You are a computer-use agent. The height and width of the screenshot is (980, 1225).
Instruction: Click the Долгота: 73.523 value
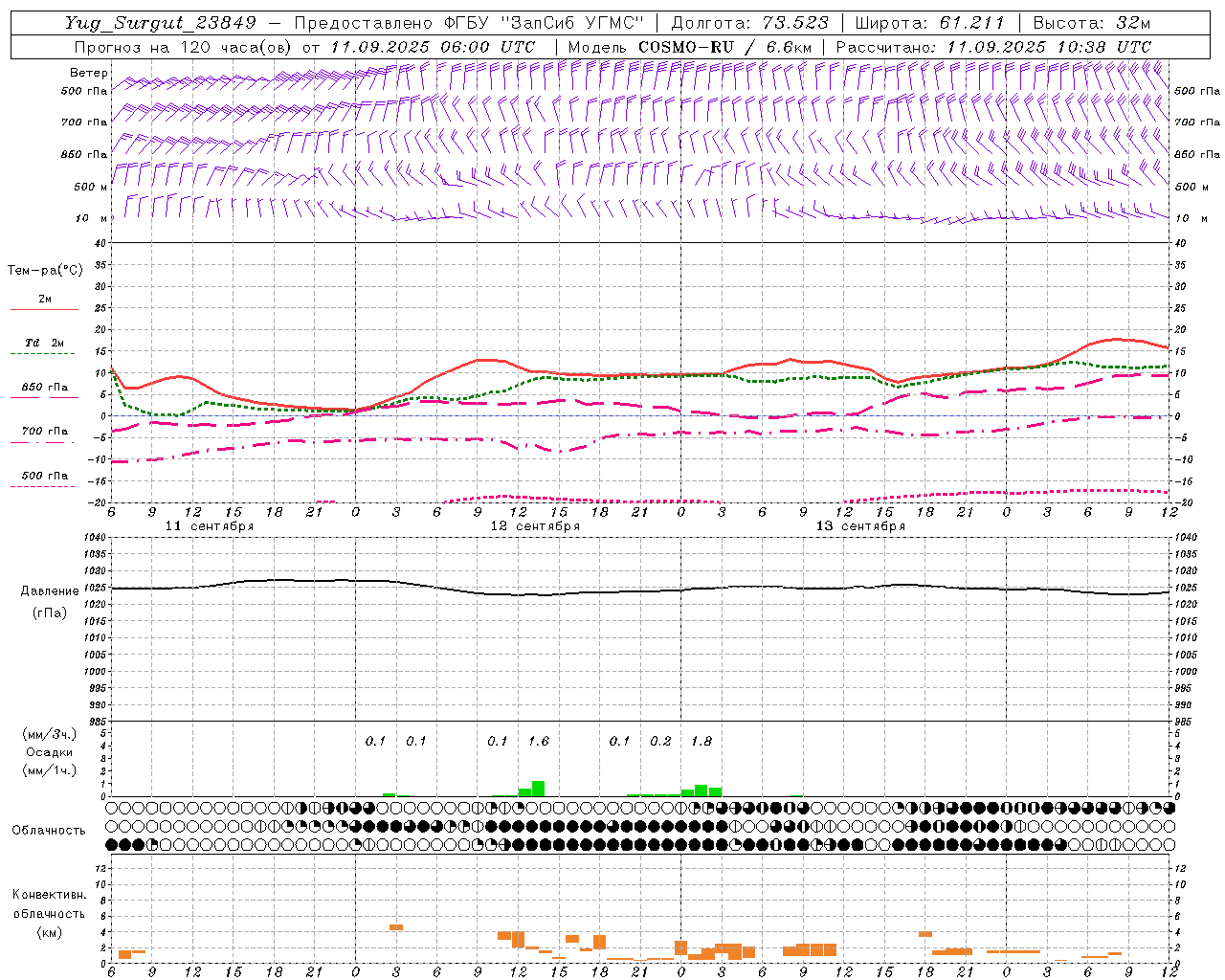750,23
